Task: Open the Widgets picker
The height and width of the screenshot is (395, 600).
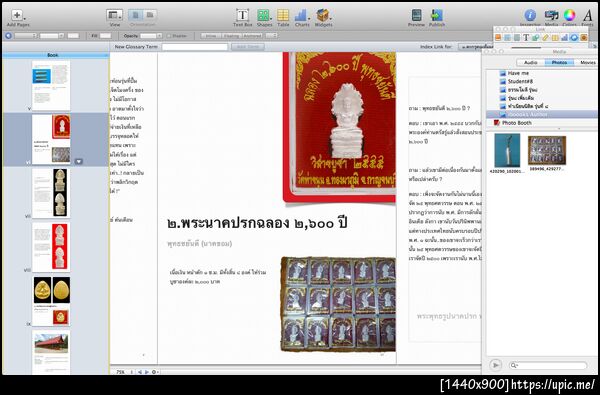Action: coord(323,15)
